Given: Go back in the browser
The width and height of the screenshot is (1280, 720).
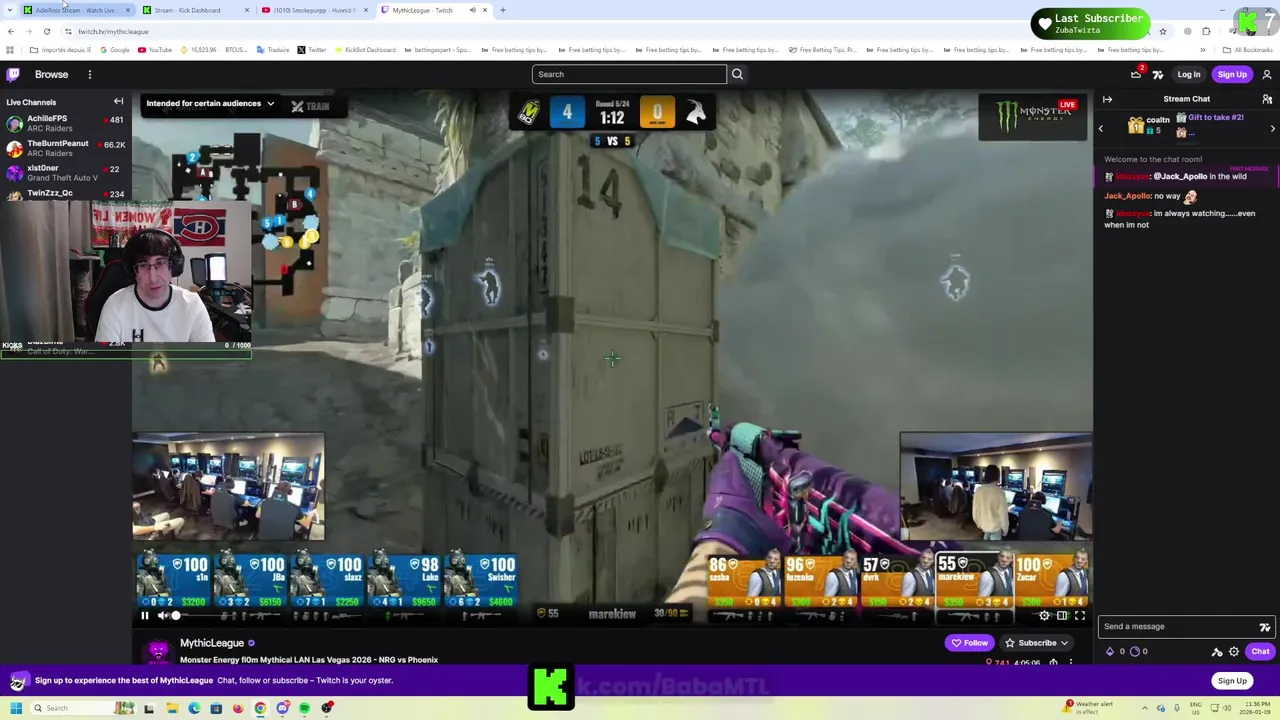Looking at the screenshot, I should pyautogui.click(x=11, y=31).
